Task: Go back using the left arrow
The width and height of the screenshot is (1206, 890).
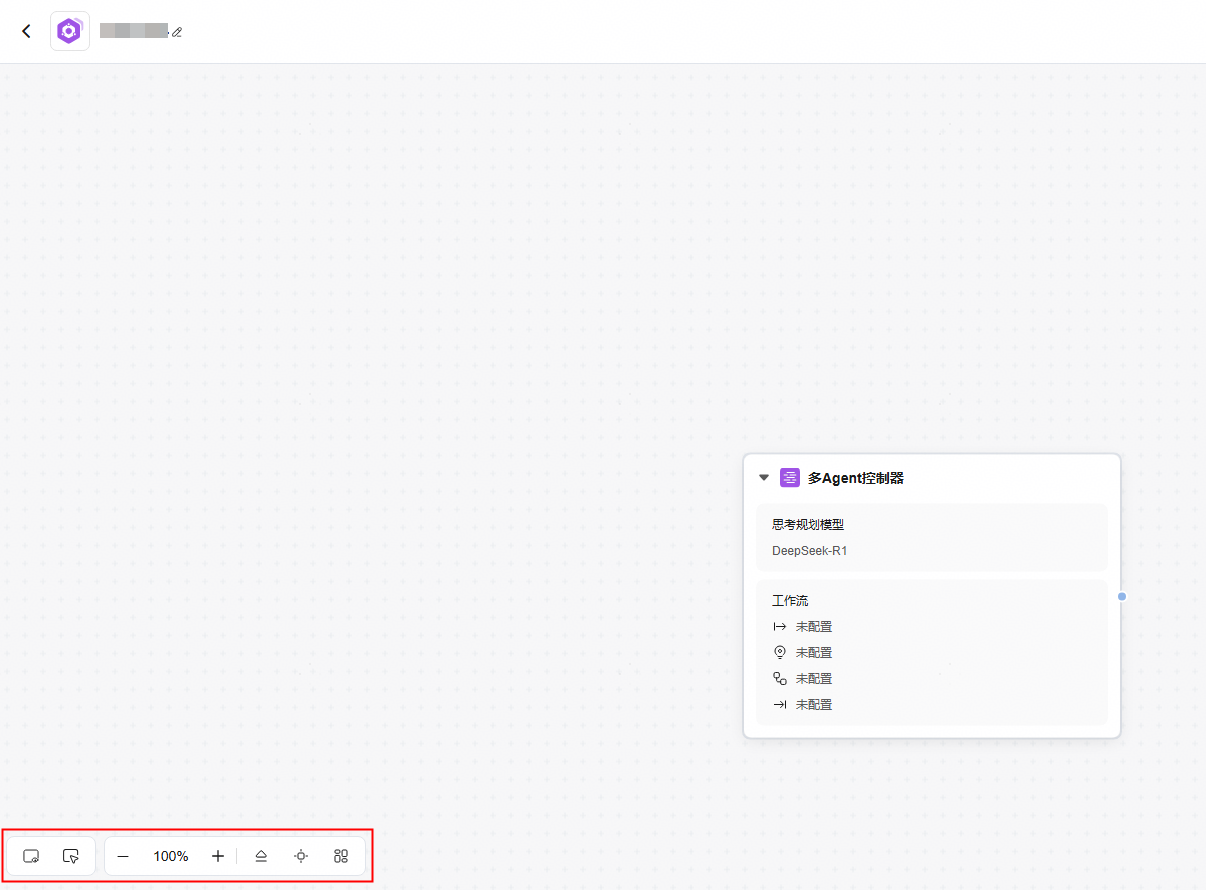Action: coord(26,31)
